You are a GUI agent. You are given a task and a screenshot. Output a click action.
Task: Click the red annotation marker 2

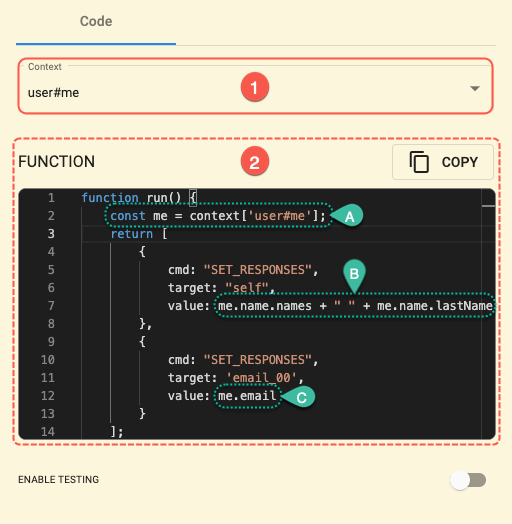255,161
